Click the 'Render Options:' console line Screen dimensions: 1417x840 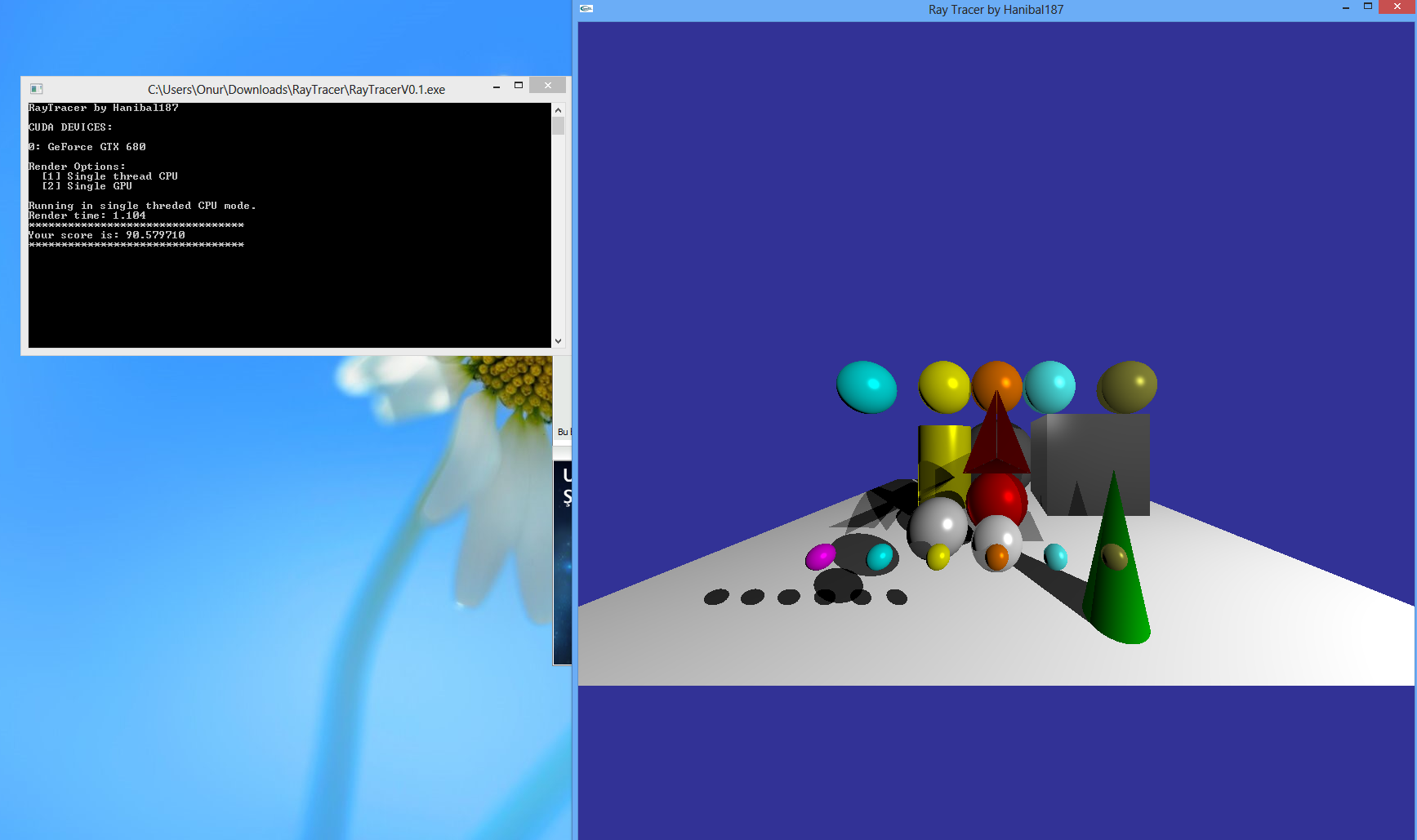(x=77, y=167)
